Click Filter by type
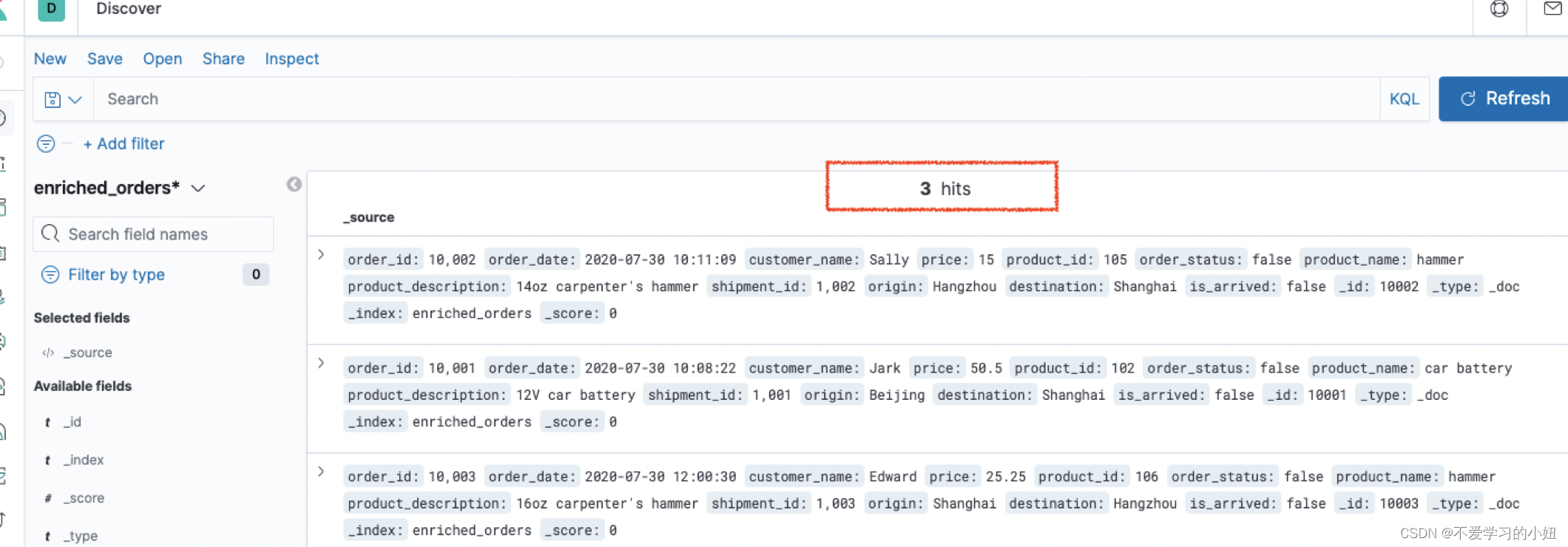This screenshot has height=547, width=1568. point(116,274)
